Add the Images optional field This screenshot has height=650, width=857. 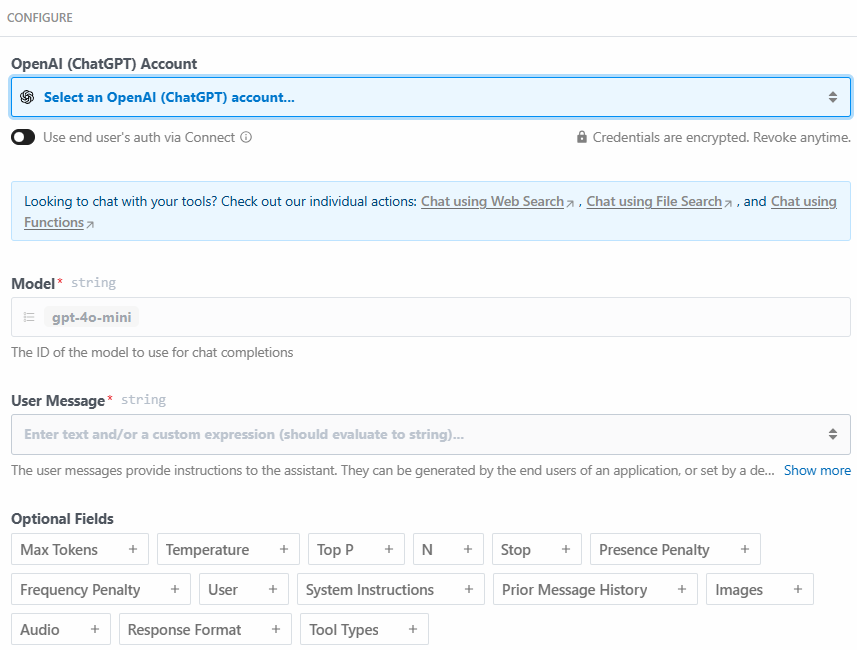760,589
